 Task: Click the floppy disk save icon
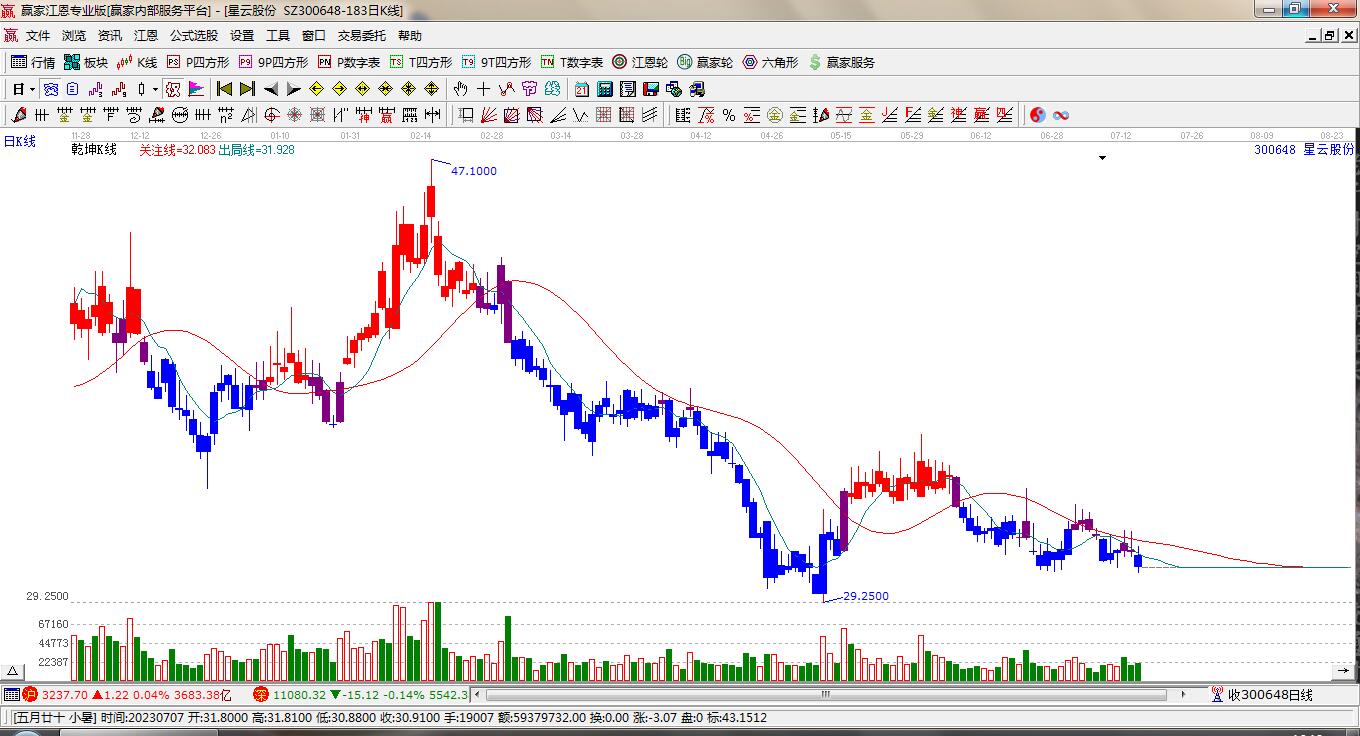(x=652, y=89)
